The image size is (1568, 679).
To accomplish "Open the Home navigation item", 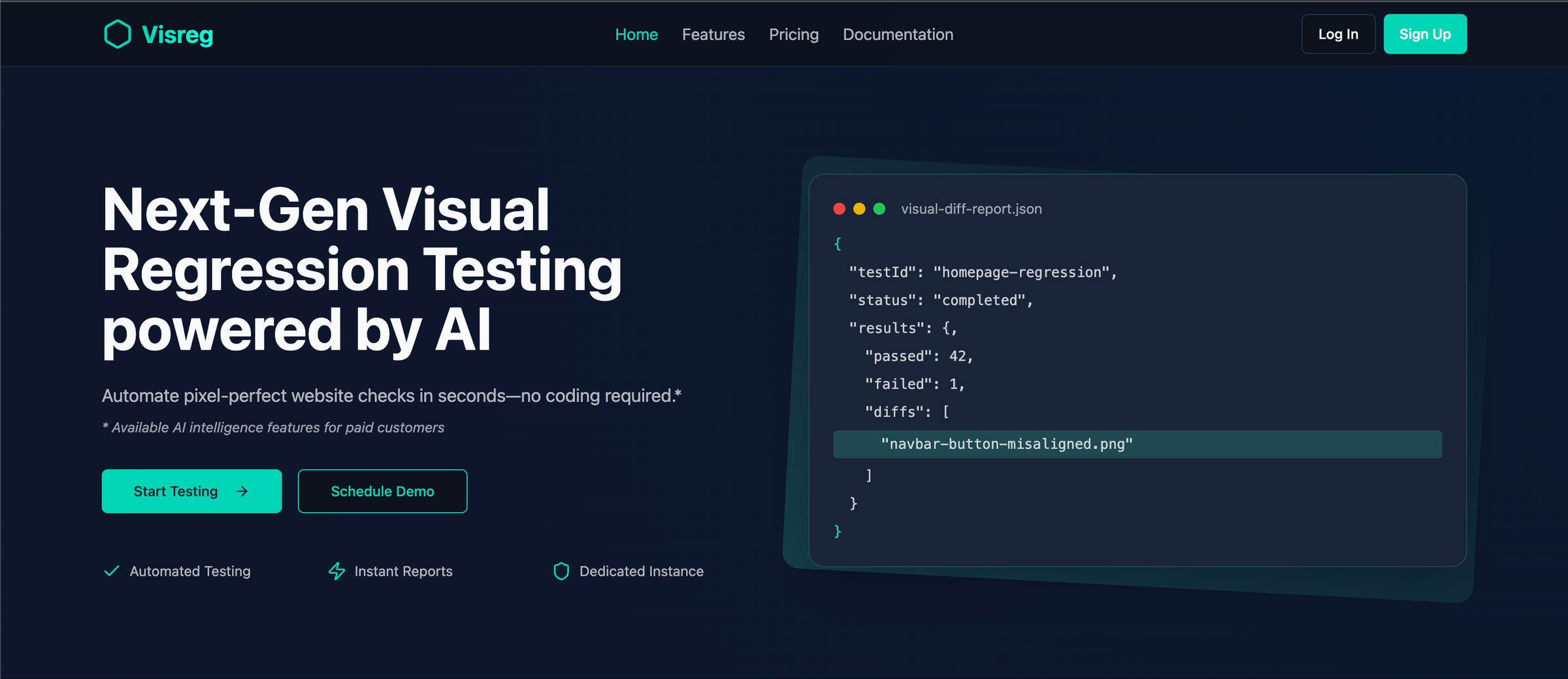I will (x=636, y=34).
